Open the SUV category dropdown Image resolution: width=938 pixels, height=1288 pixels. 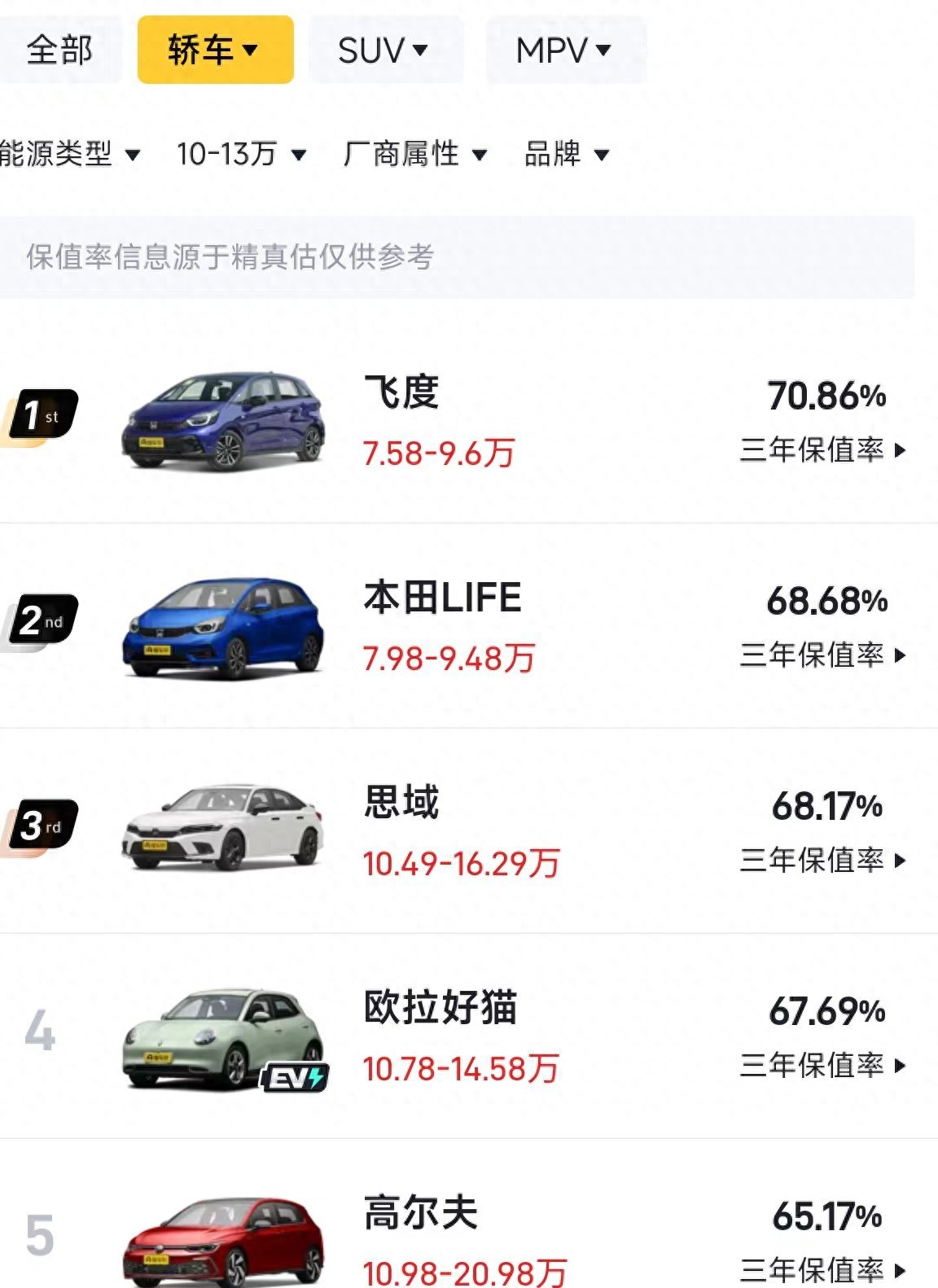tap(384, 51)
